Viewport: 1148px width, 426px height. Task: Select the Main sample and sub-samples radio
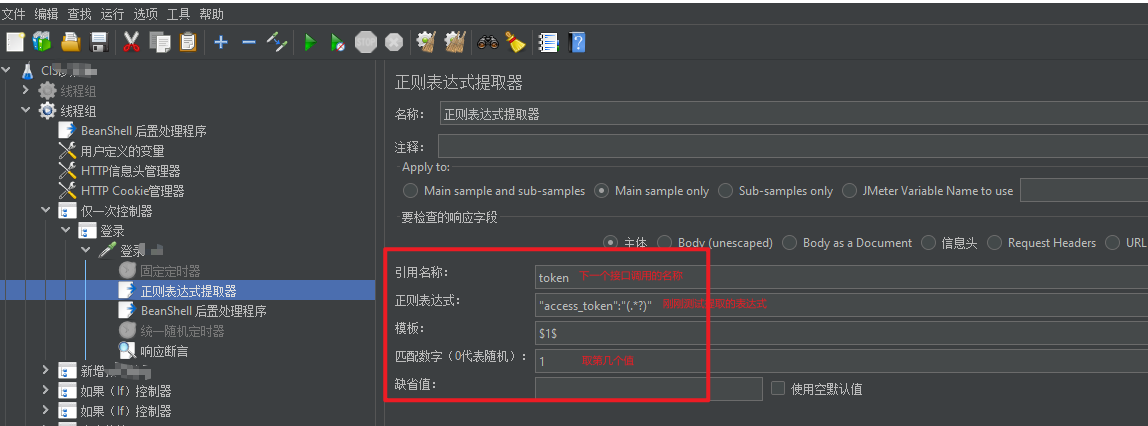(x=410, y=190)
